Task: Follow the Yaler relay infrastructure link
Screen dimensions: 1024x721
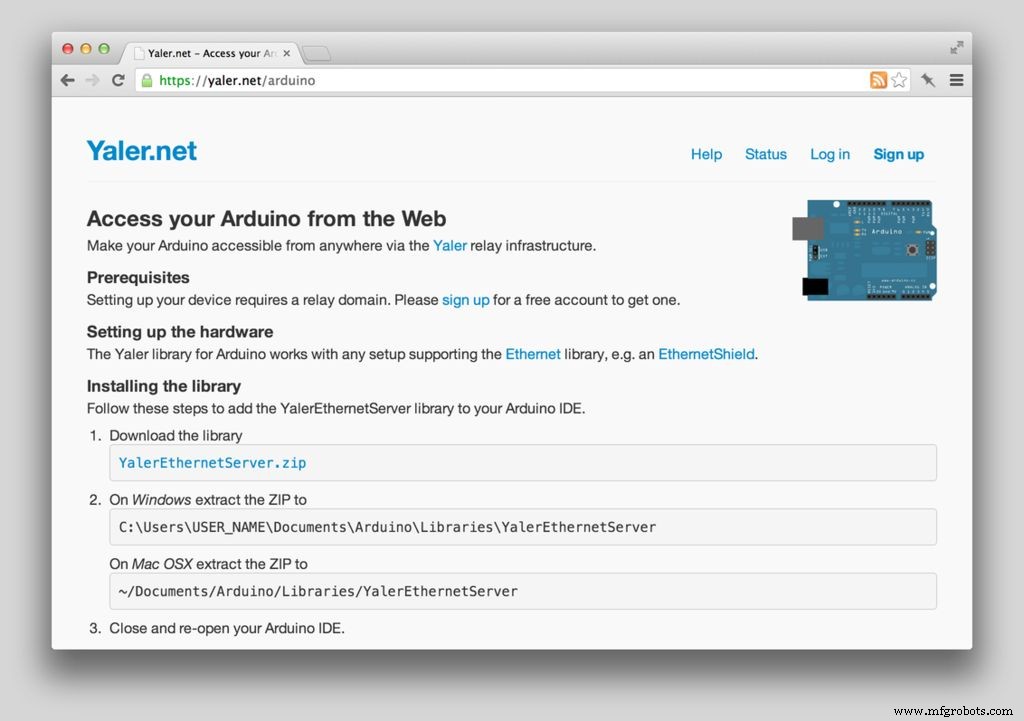Action: pos(450,245)
